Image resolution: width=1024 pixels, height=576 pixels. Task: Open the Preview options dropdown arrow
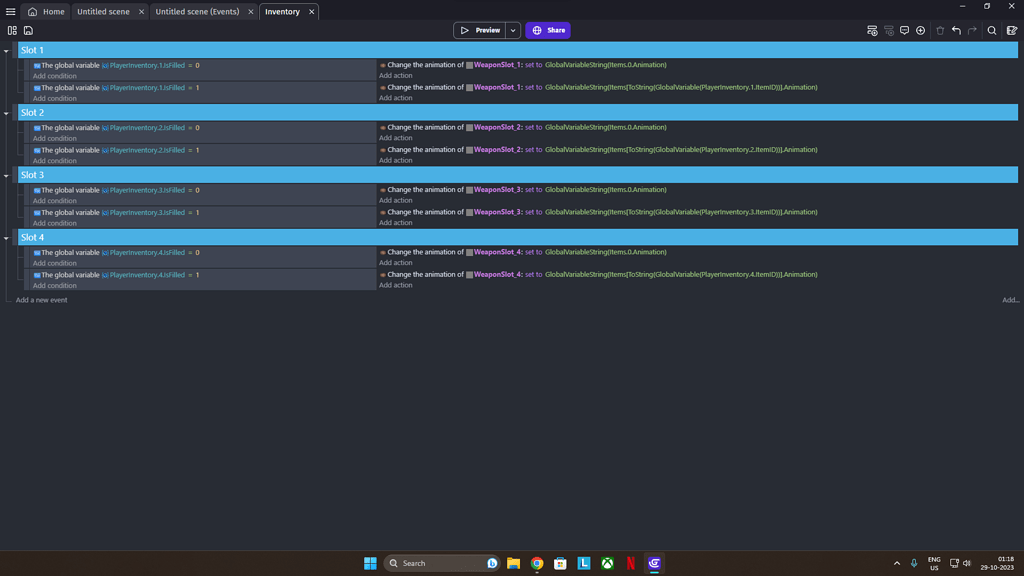pos(513,30)
